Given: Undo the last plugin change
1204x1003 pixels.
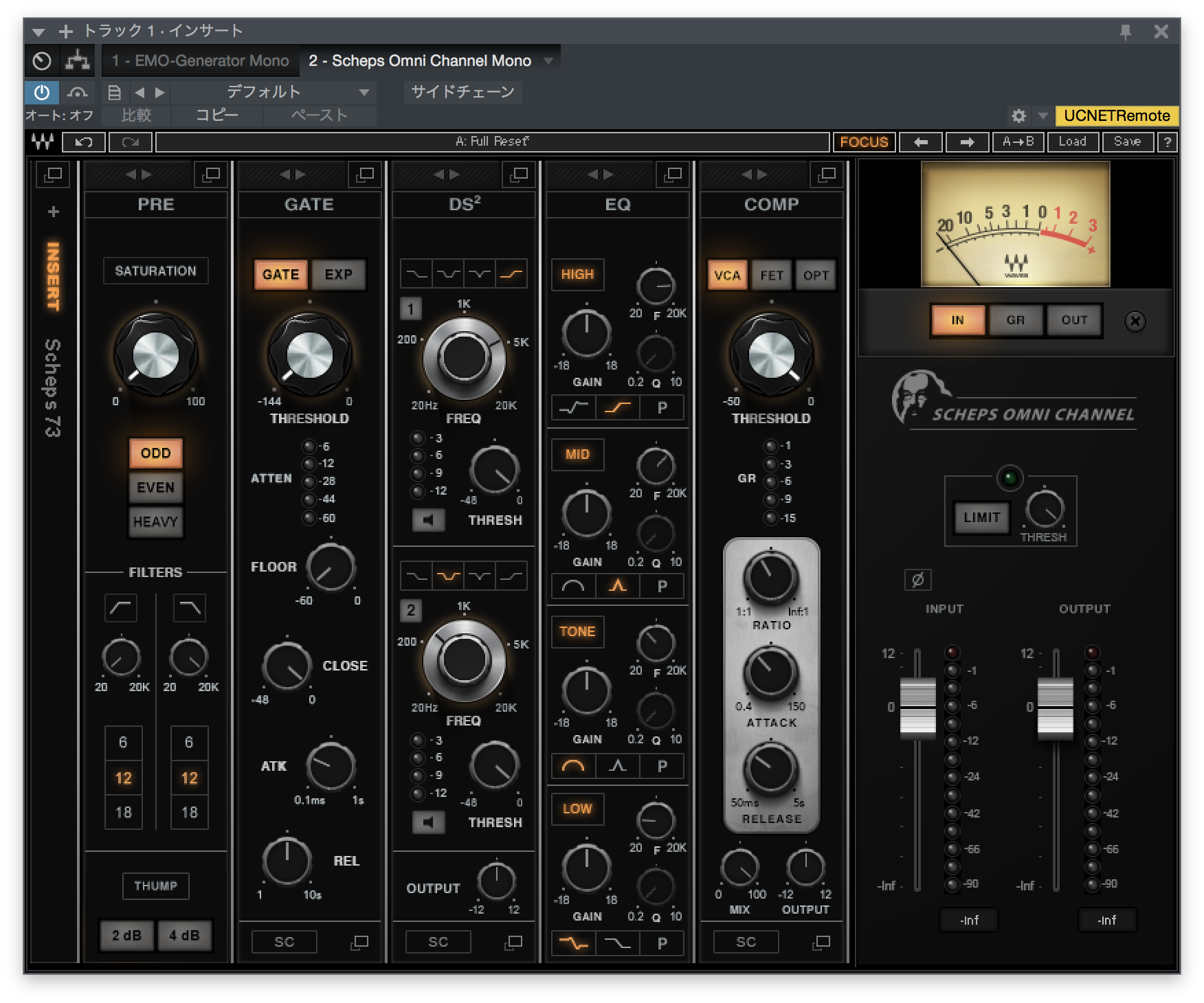Looking at the screenshot, I should coord(84,142).
